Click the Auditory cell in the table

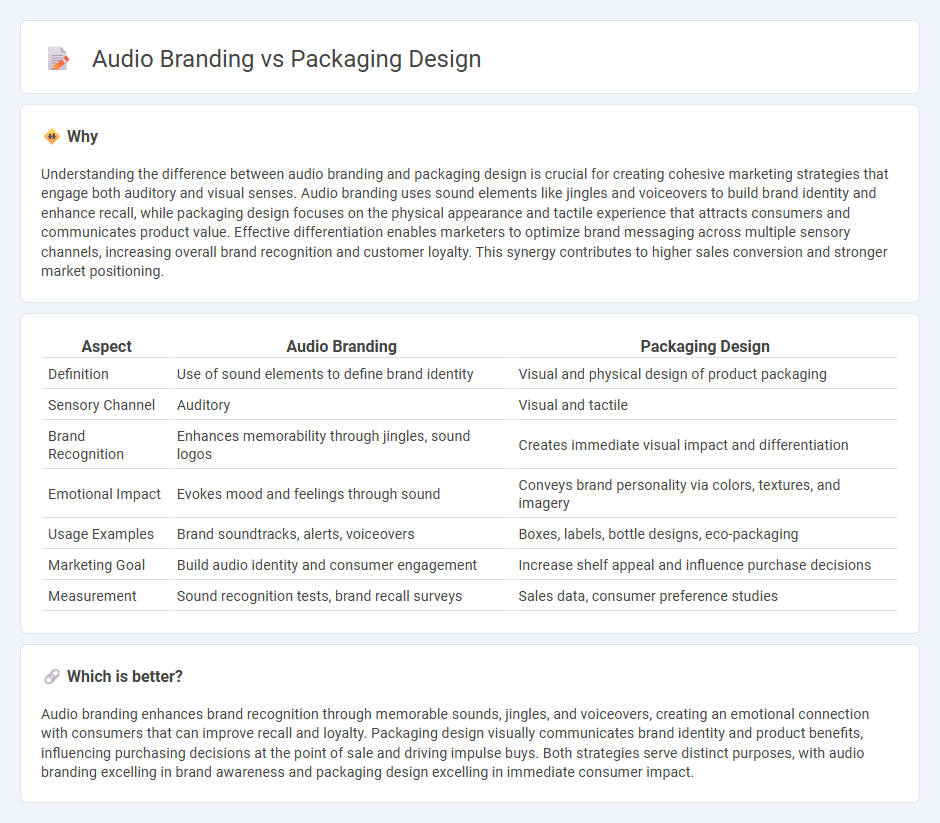tap(201, 404)
